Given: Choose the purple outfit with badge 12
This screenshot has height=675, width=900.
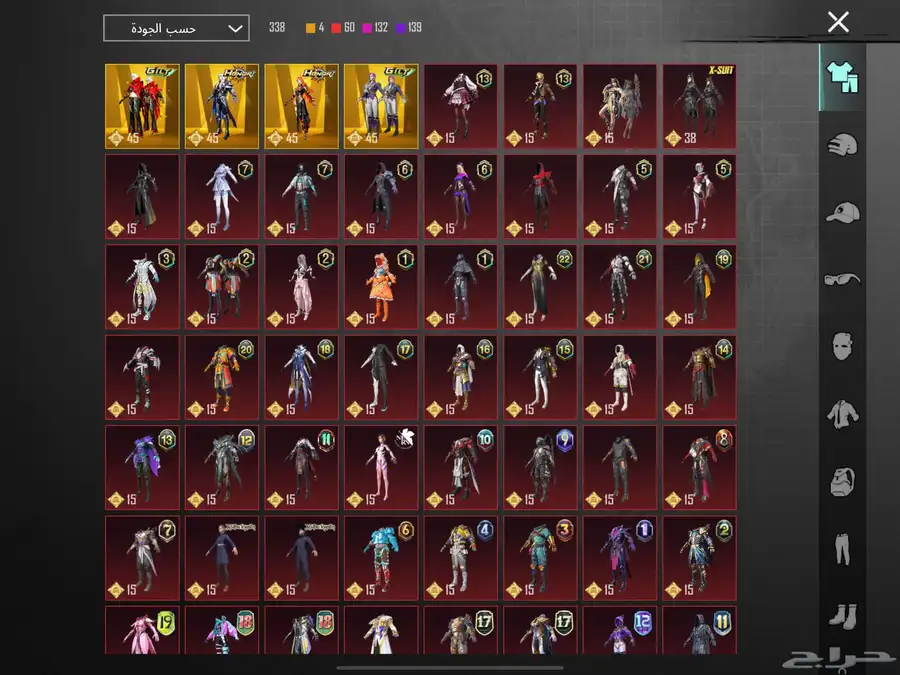Looking at the screenshot, I should click(620, 630).
